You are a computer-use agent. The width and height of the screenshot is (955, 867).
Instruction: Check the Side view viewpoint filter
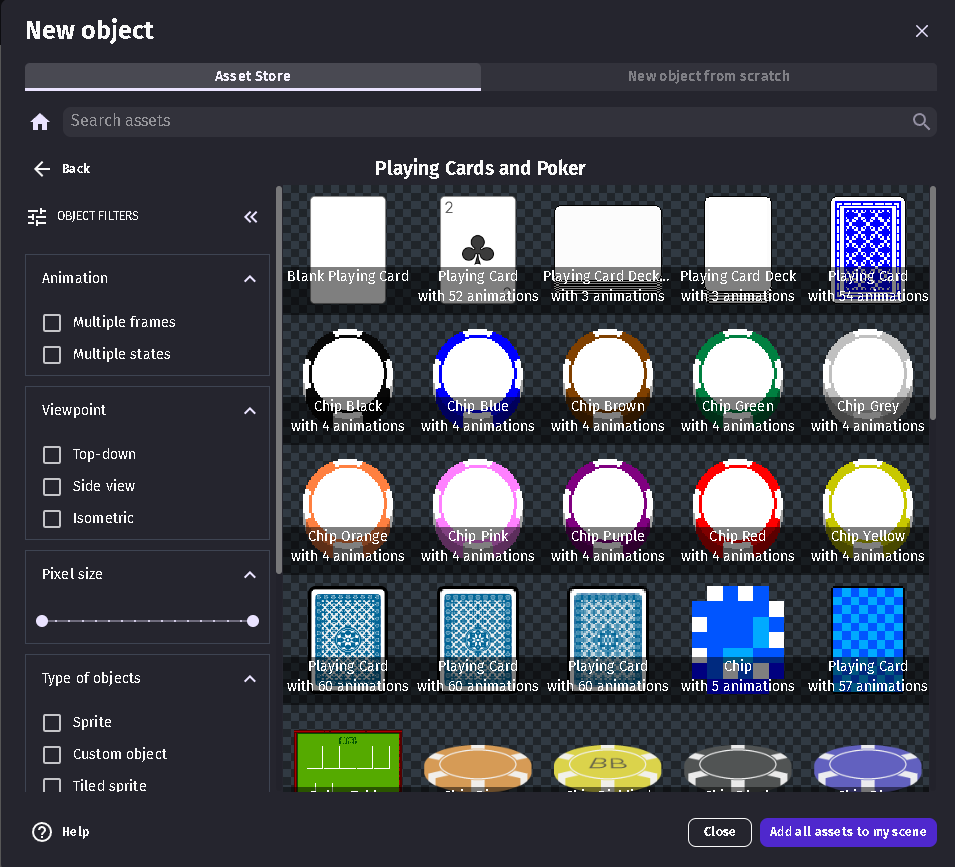pyautogui.click(x=52, y=486)
